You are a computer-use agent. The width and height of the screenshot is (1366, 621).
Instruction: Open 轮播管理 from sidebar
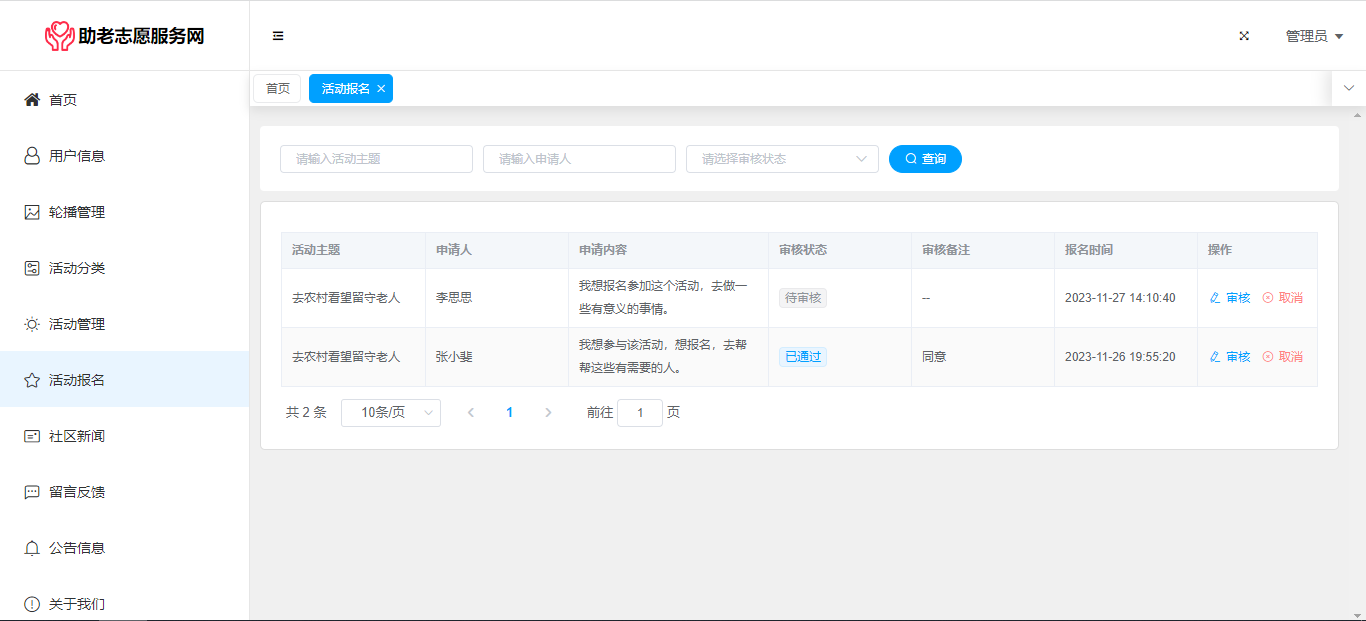coord(76,212)
